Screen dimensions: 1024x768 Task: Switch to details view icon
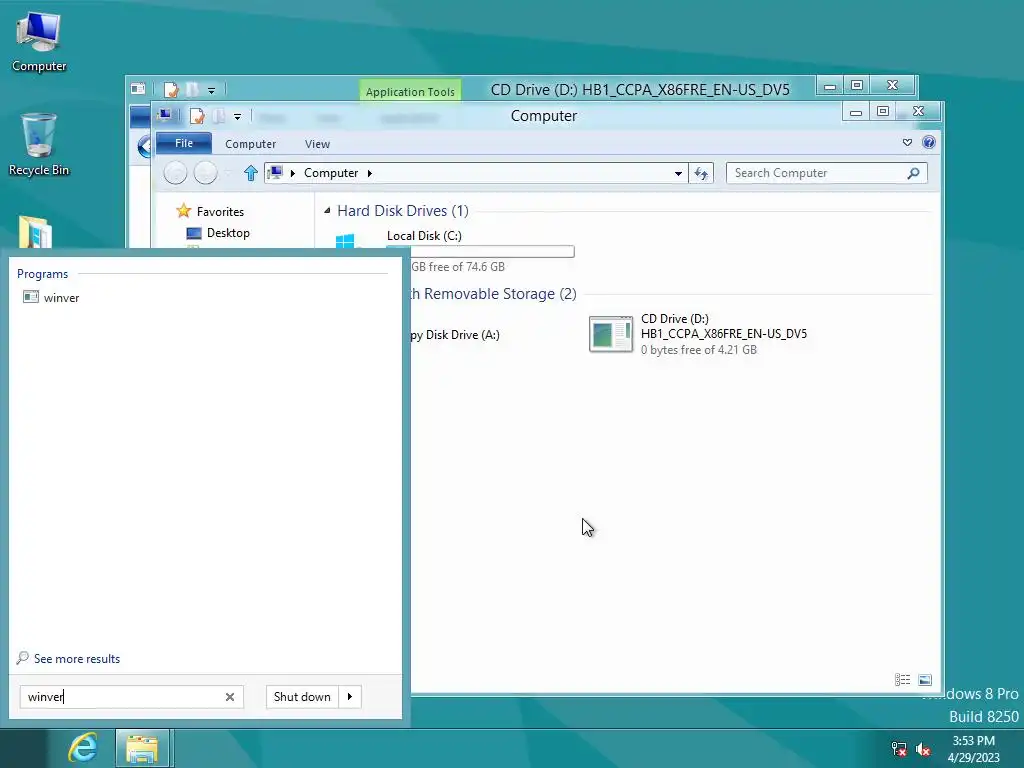pos(903,680)
